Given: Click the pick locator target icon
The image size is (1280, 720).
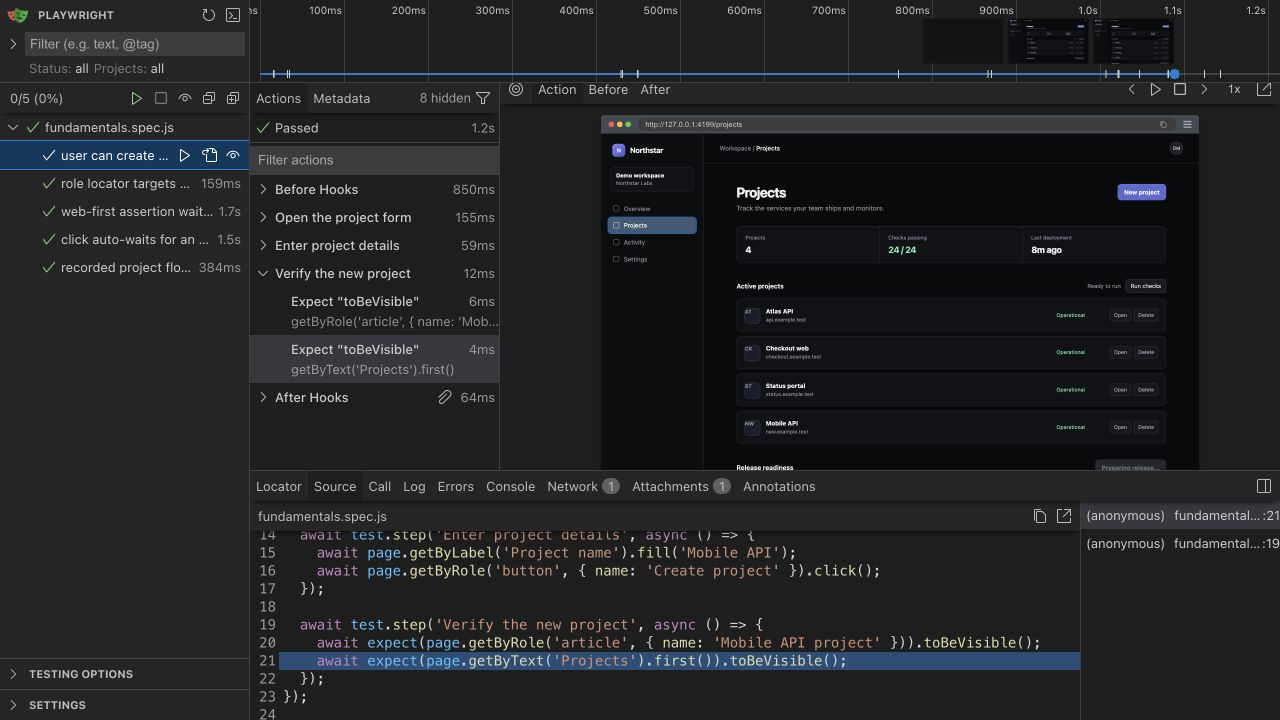Looking at the screenshot, I should point(516,89).
